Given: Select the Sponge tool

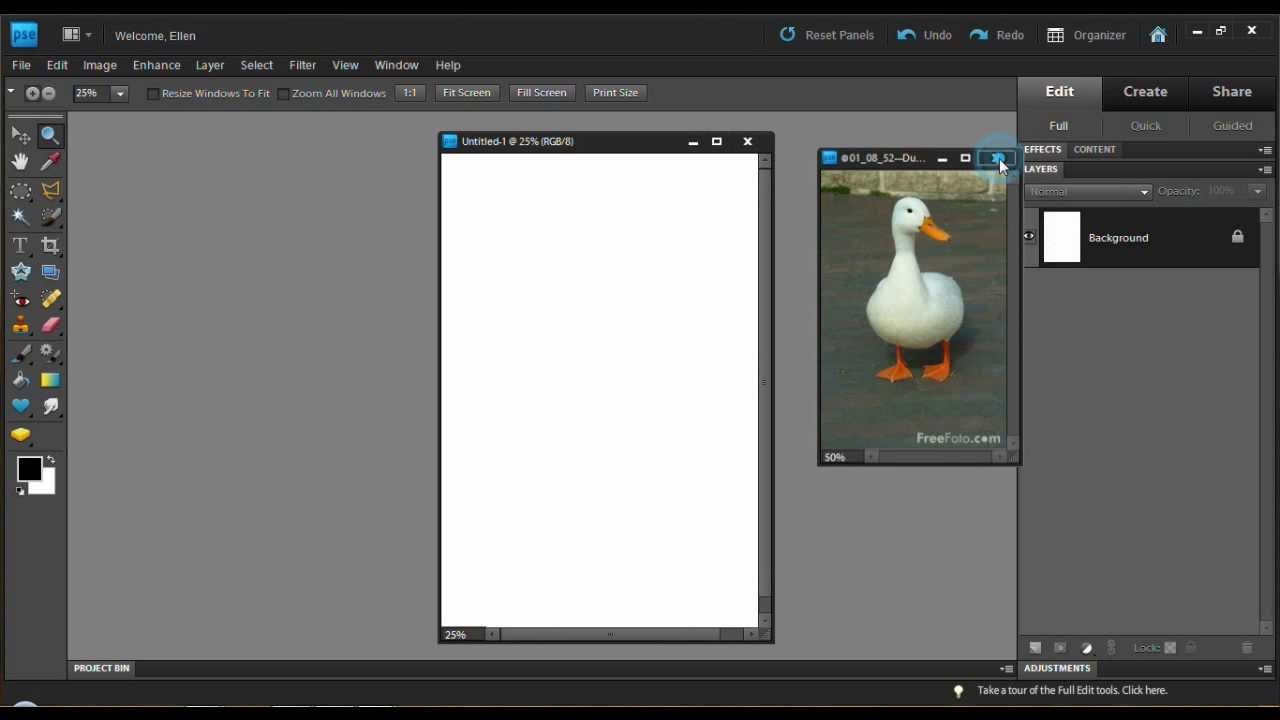Looking at the screenshot, I should [20, 435].
